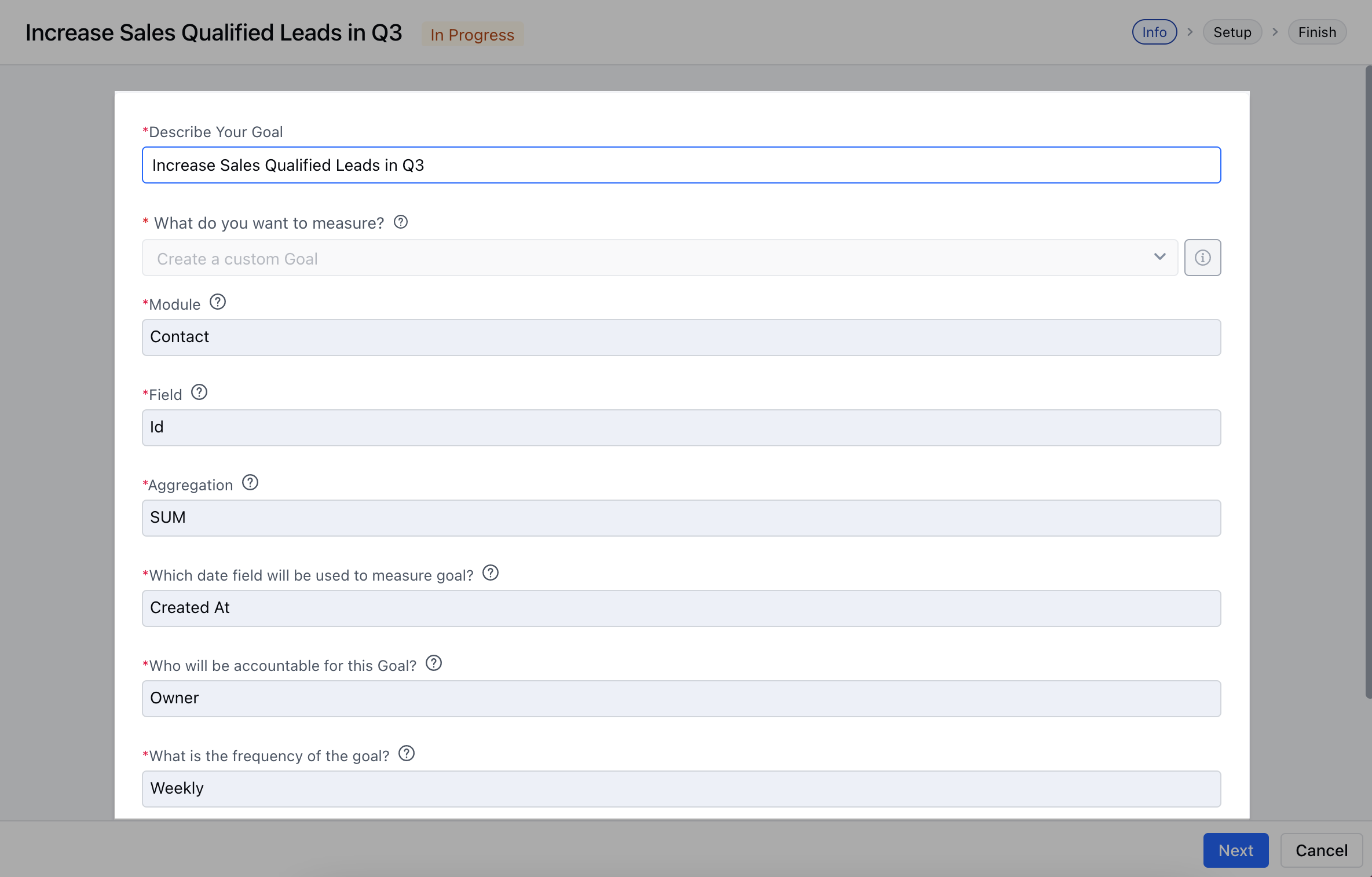This screenshot has height=877, width=1372.
Task: Click the Next button
Action: [1235, 850]
